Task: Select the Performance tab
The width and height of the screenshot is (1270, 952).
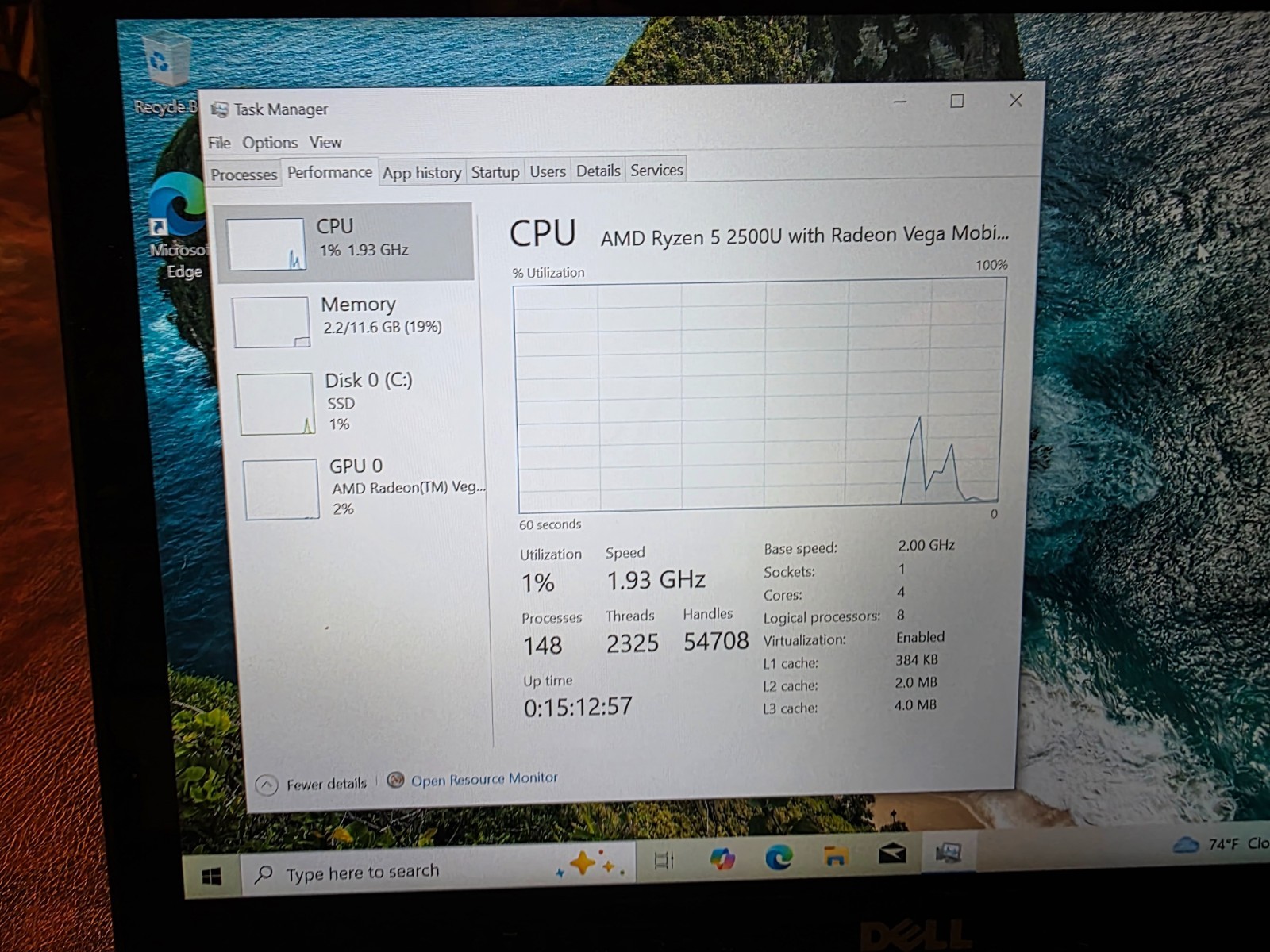Action: (x=329, y=172)
